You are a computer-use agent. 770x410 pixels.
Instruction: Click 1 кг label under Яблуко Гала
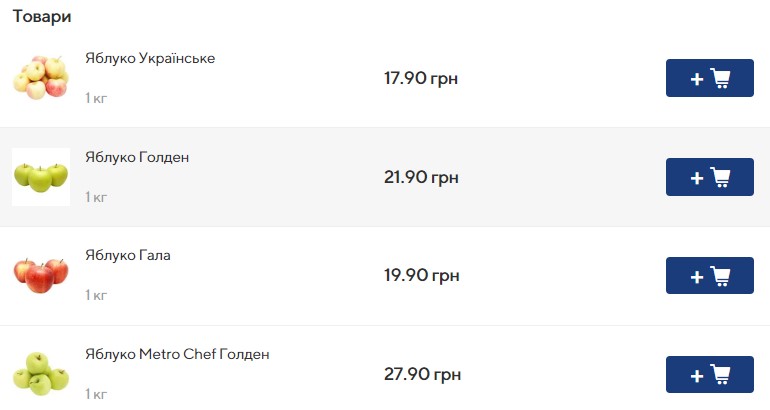click(96, 295)
